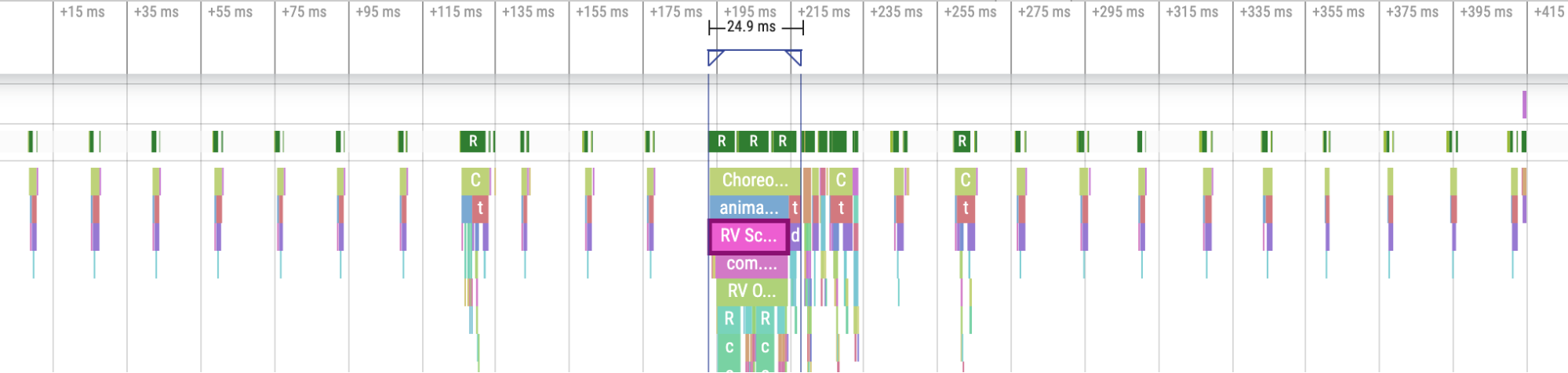Select the purple "com...." slice
The image size is (1568, 373).
click(x=751, y=264)
